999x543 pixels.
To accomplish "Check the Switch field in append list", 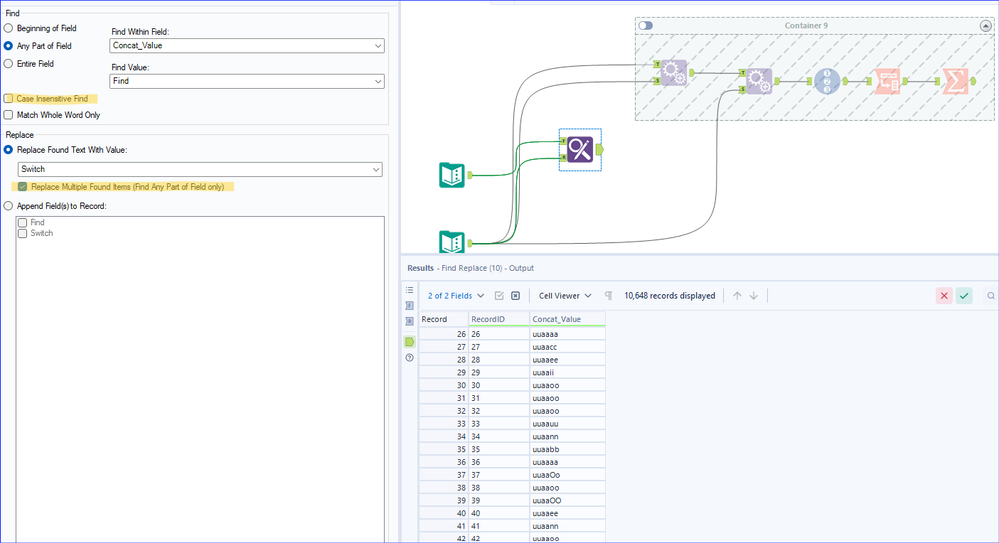I will click(x=22, y=233).
